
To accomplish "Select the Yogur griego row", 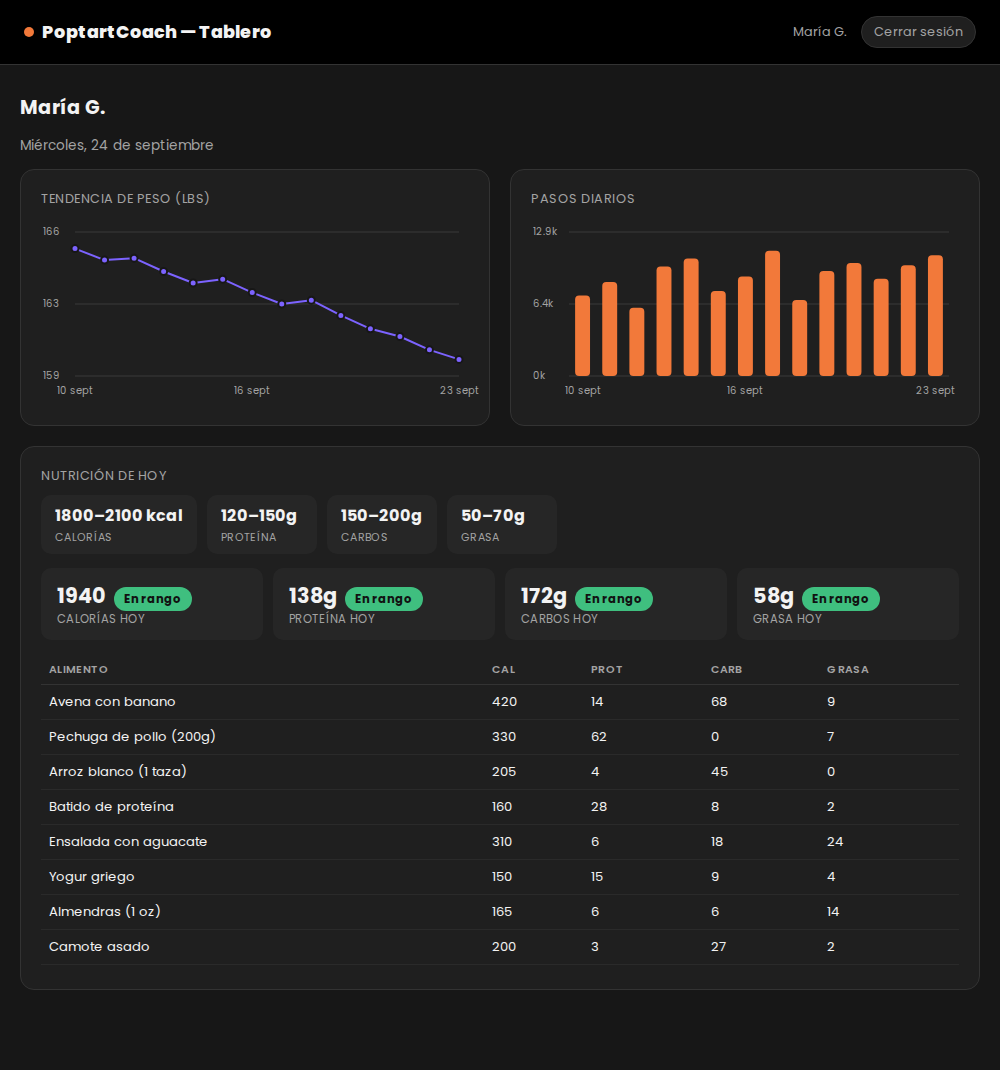I will point(500,877).
